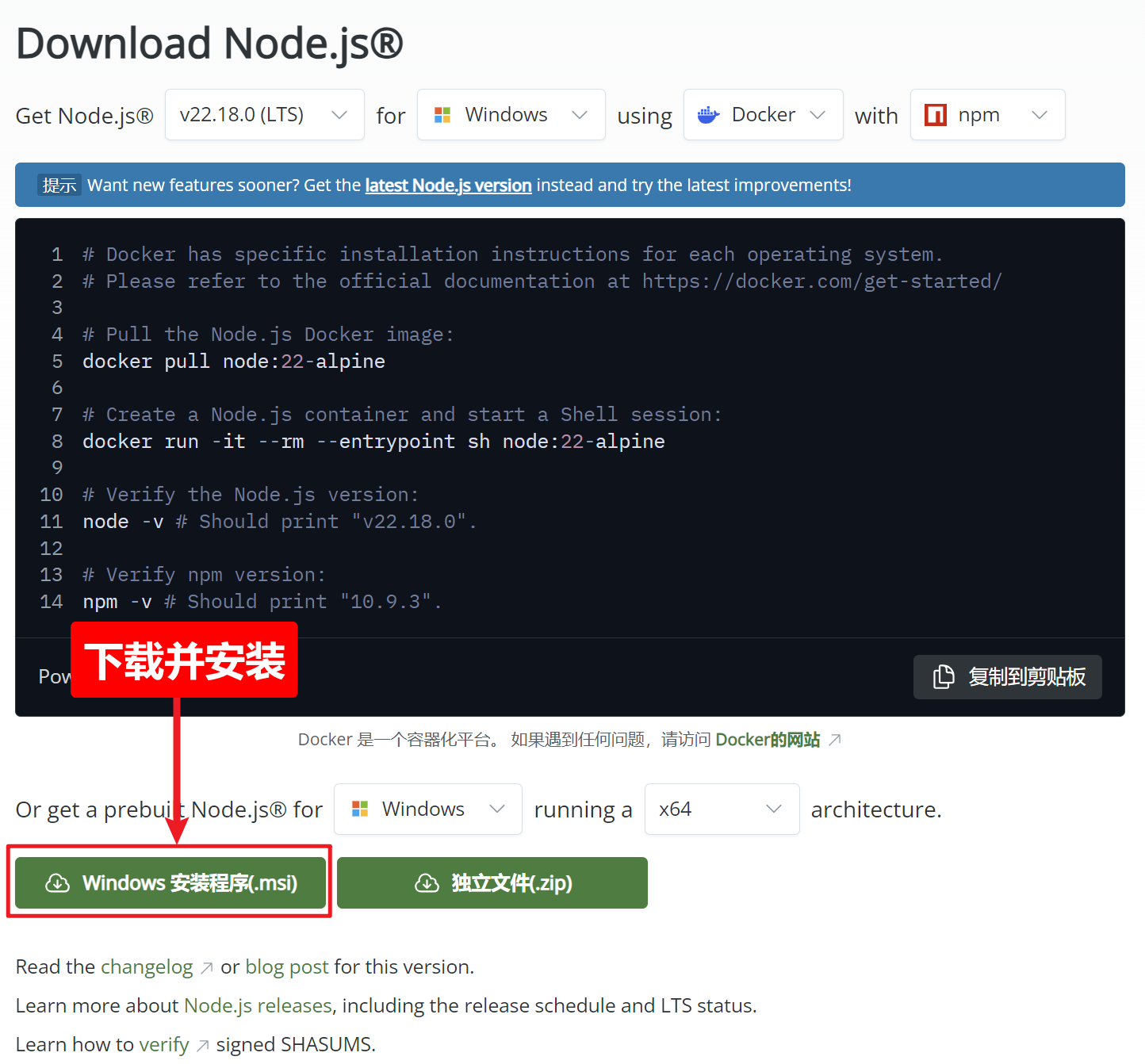Image resolution: width=1145 pixels, height=1064 pixels.
Task: Download the Windows installer (.msi)
Action: 170,883
